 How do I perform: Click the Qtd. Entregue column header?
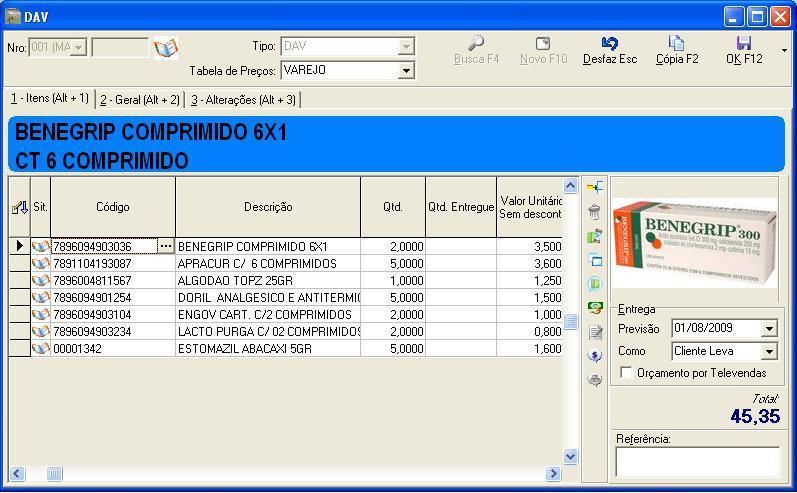click(461, 207)
